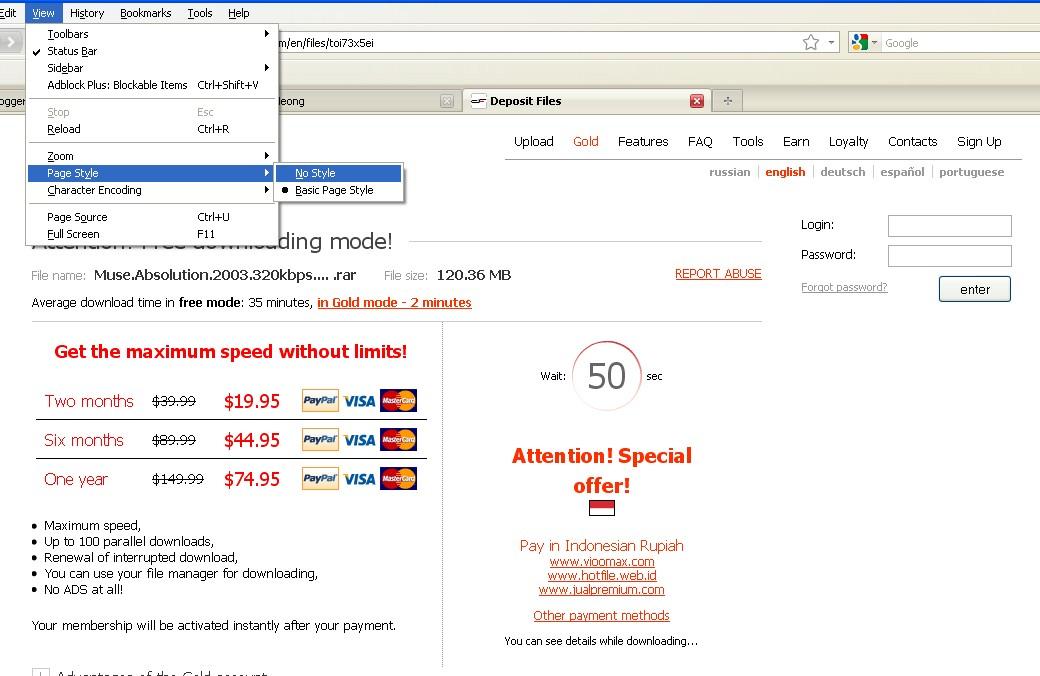Click the bookmark star icon in address bar
The width and height of the screenshot is (1040, 676).
pyautogui.click(x=811, y=42)
